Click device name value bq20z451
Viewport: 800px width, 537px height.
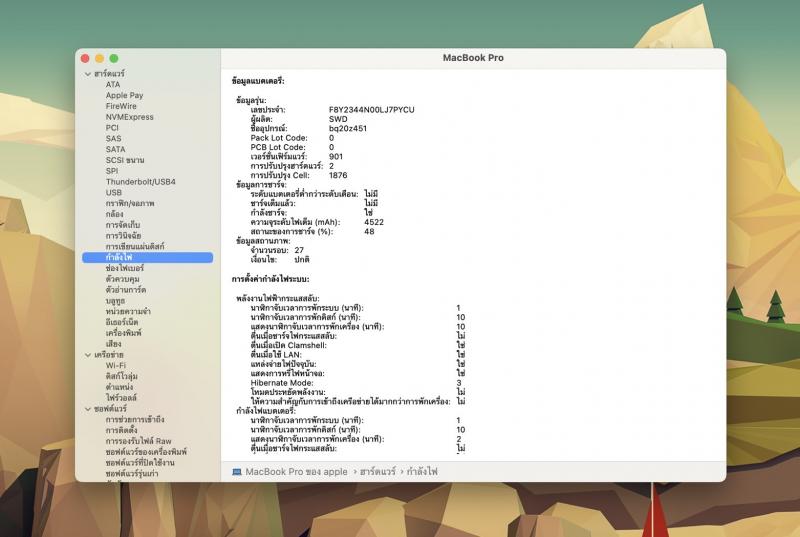pyautogui.click(x=347, y=129)
